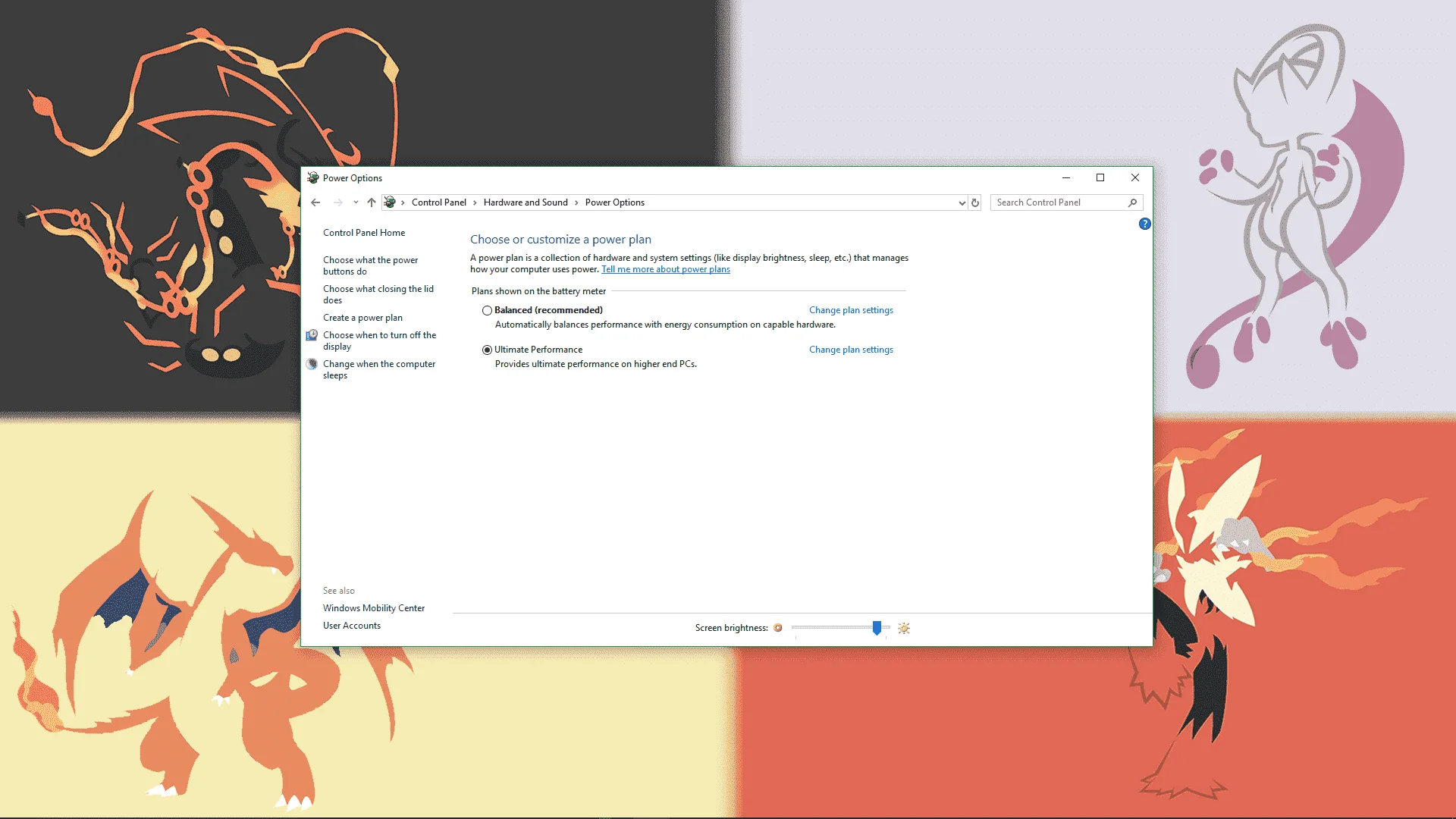This screenshot has width=1456, height=819.
Task: Maximize the Power Options window
Action: pyautogui.click(x=1100, y=177)
